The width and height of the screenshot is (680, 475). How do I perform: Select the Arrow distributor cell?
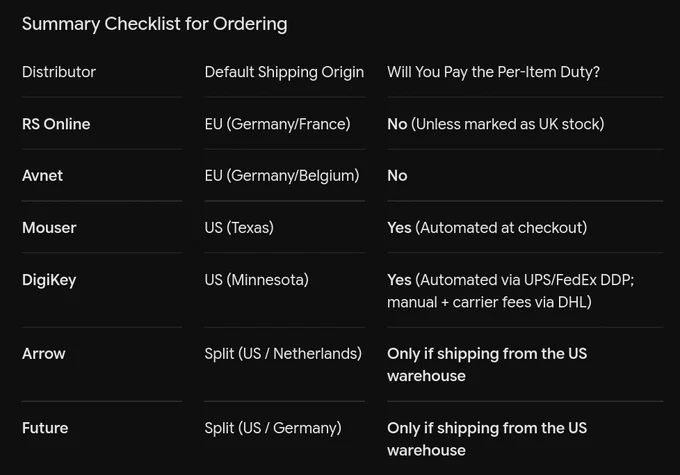coord(44,354)
